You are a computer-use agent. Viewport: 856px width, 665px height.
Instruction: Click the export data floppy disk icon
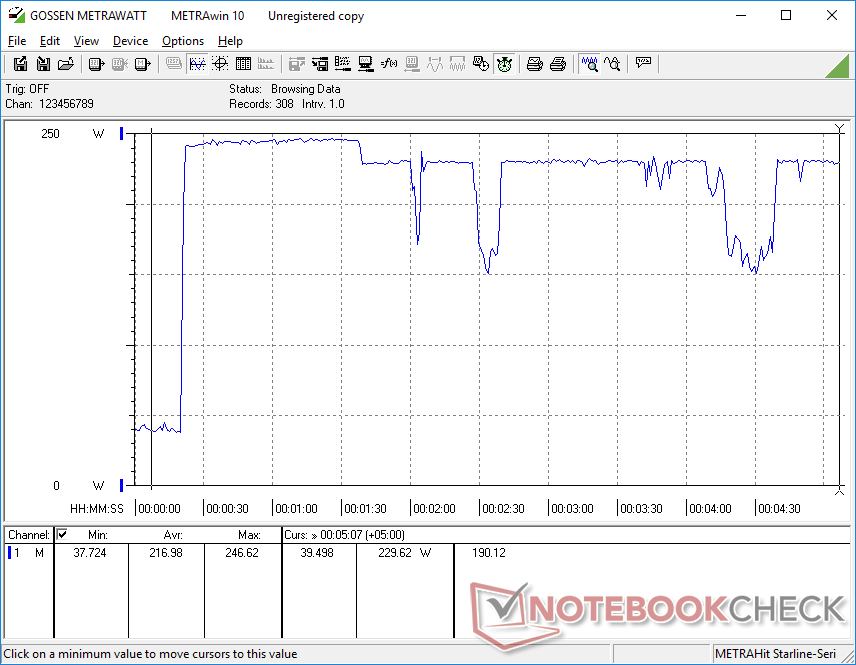pos(20,64)
